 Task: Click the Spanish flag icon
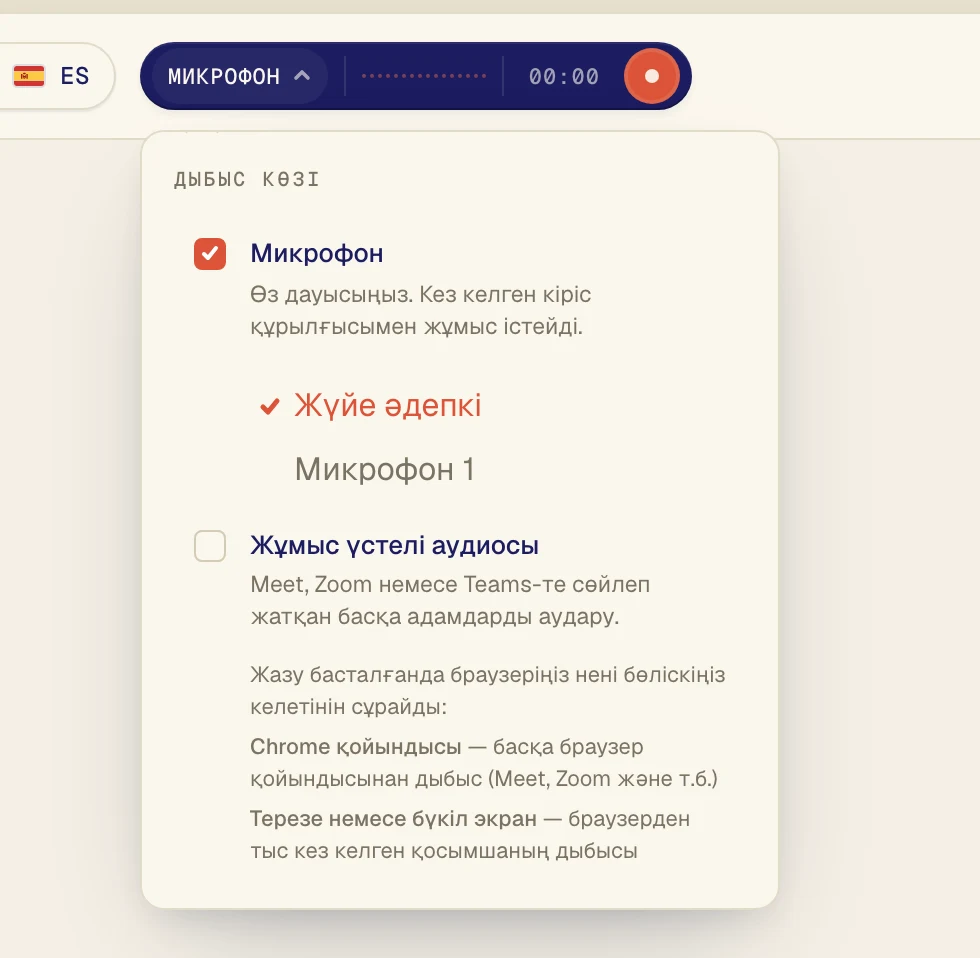pyautogui.click(x=29, y=76)
